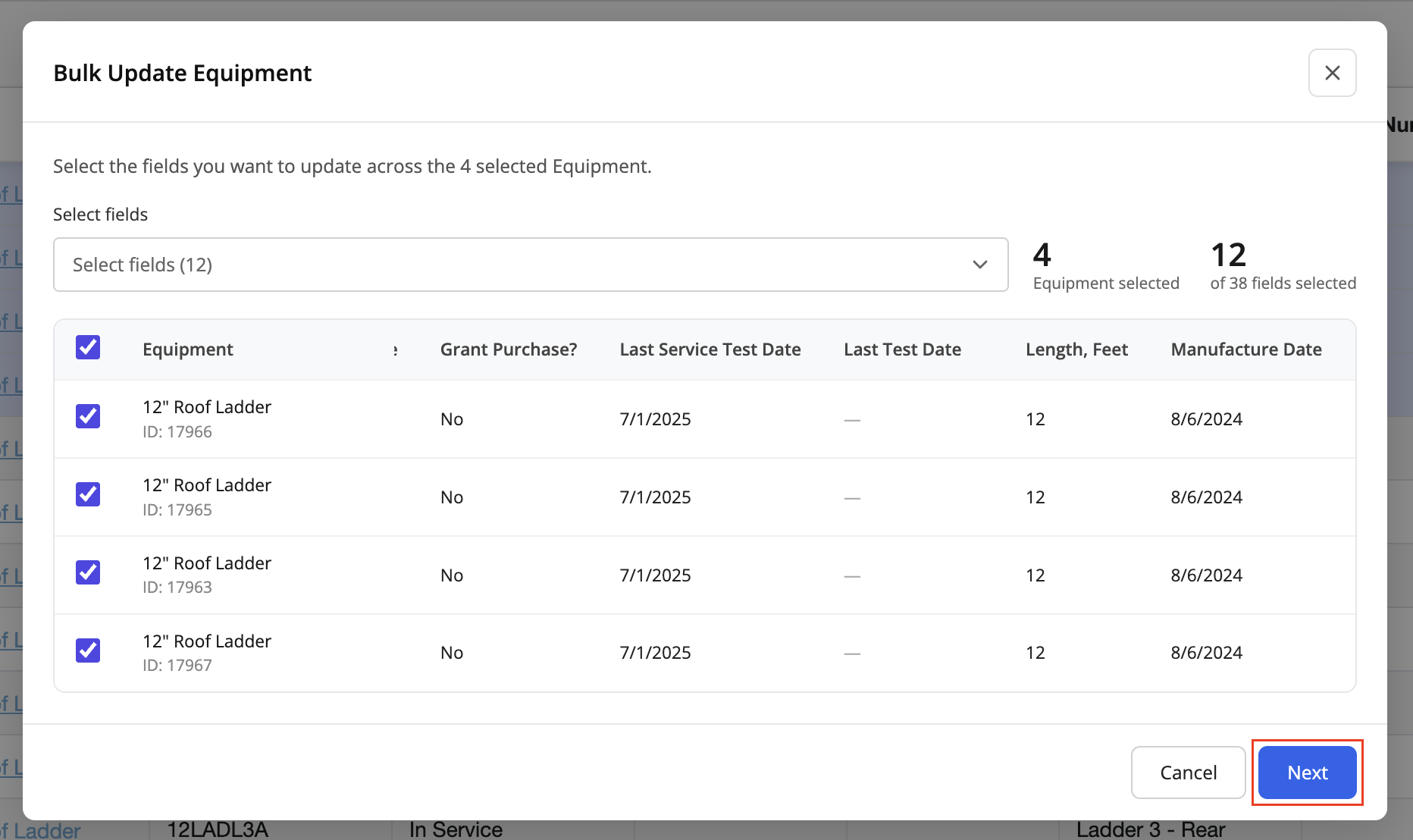1413x840 pixels.
Task: Uncheck Roof Ladder ID: 17966 checkbox
Action: tap(88, 416)
